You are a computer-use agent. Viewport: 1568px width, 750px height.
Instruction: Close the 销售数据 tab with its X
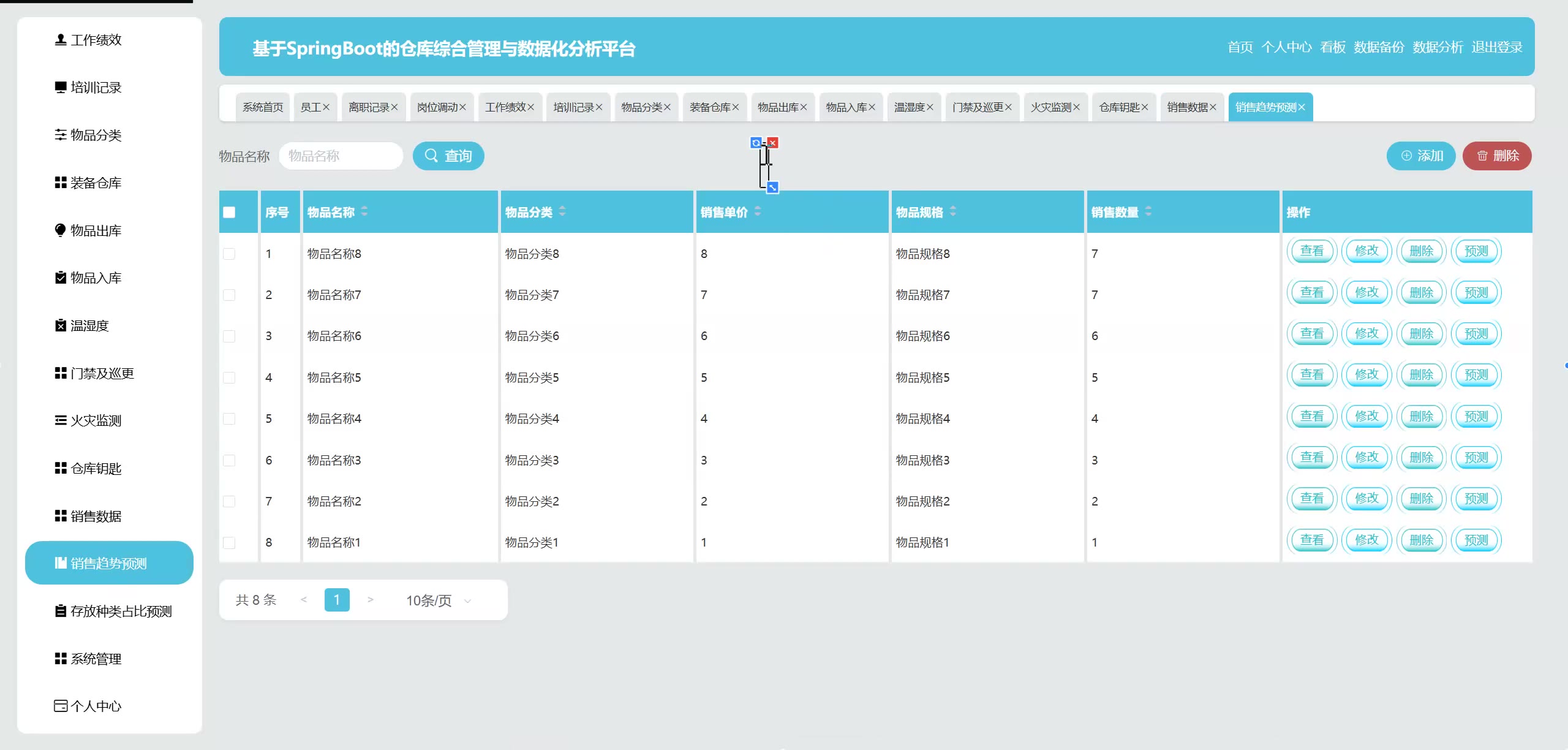click(1213, 107)
